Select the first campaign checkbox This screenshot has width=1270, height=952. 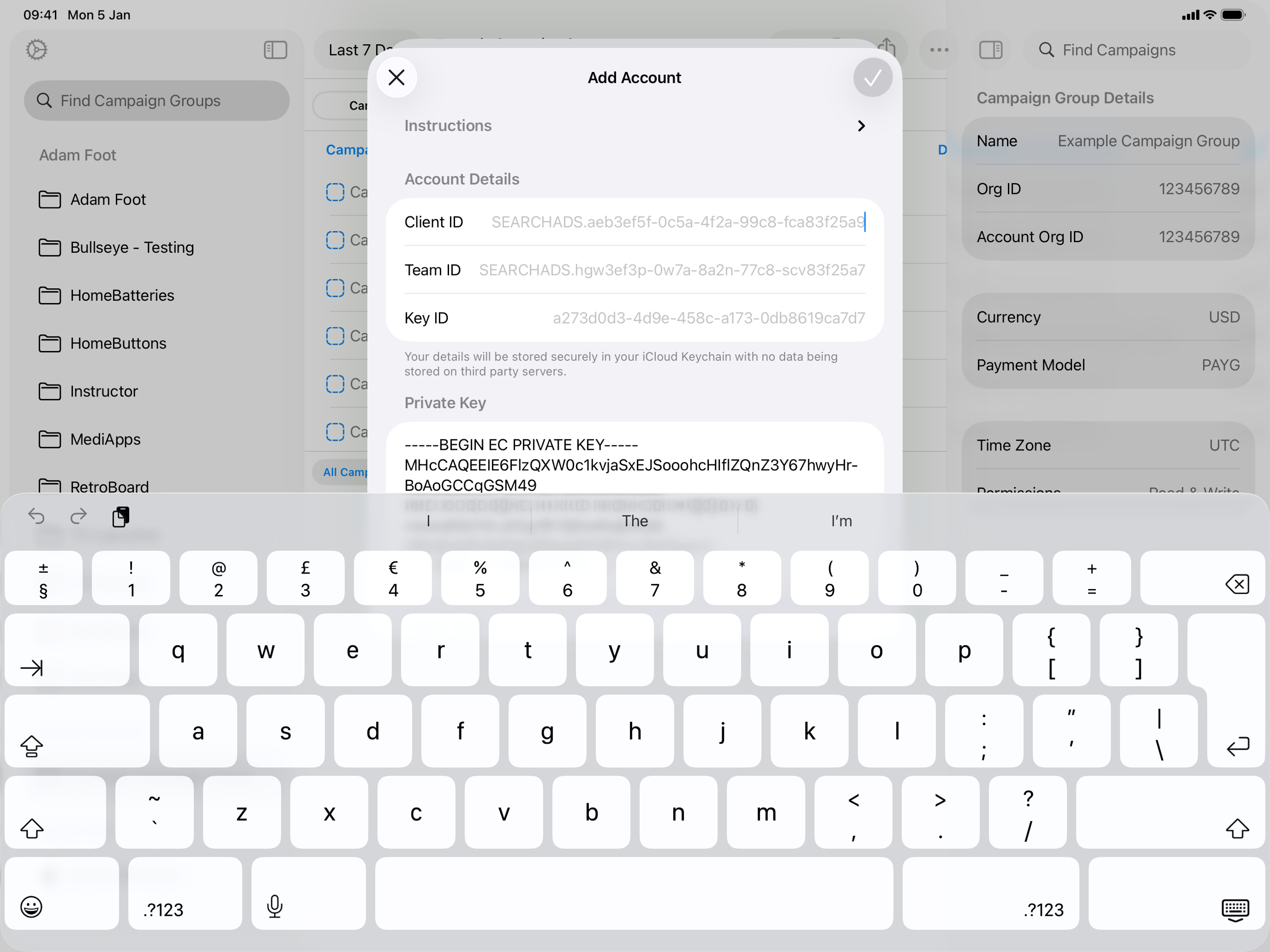pyautogui.click(x=335, y=192)
